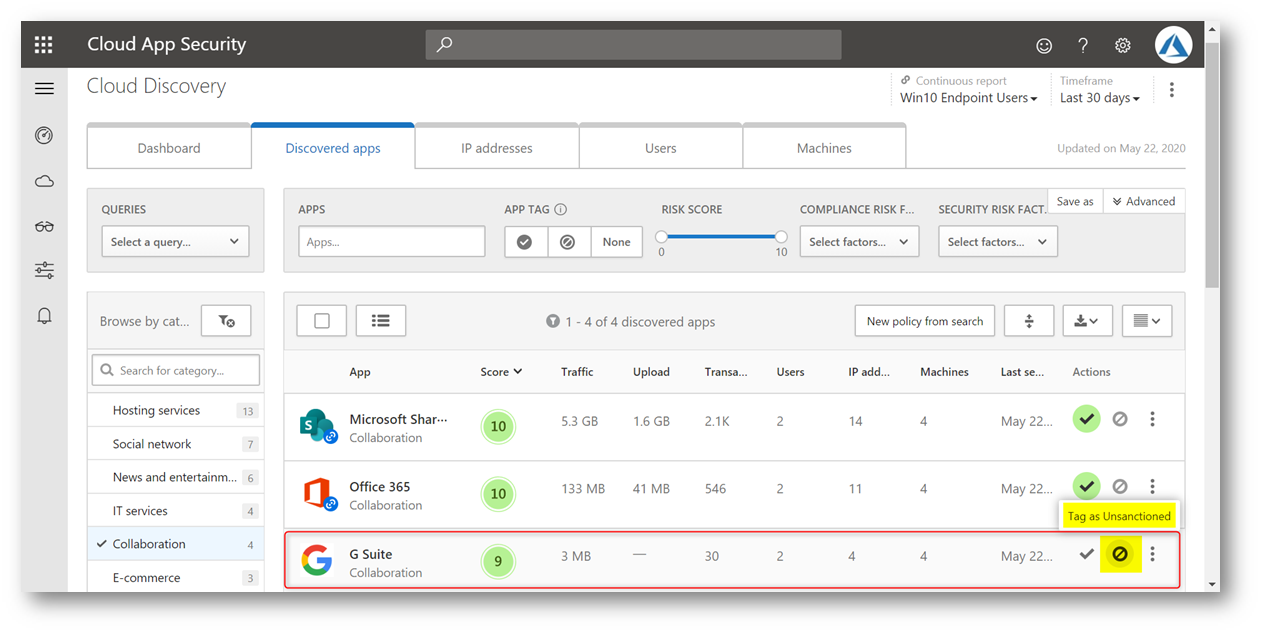Open Office 365 row more options
This screenshot has width=1262, height=634.
(x=1152, y=487)
